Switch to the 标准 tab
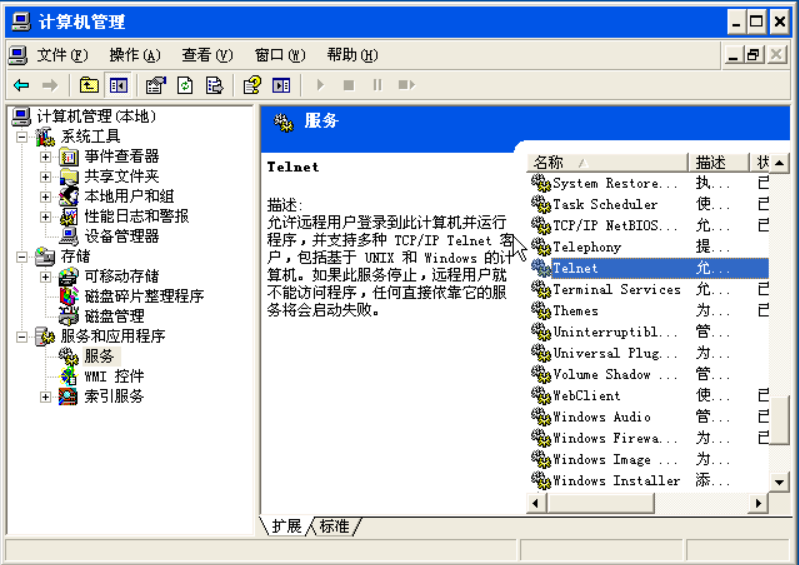799x565 pixels. point(334,526)
